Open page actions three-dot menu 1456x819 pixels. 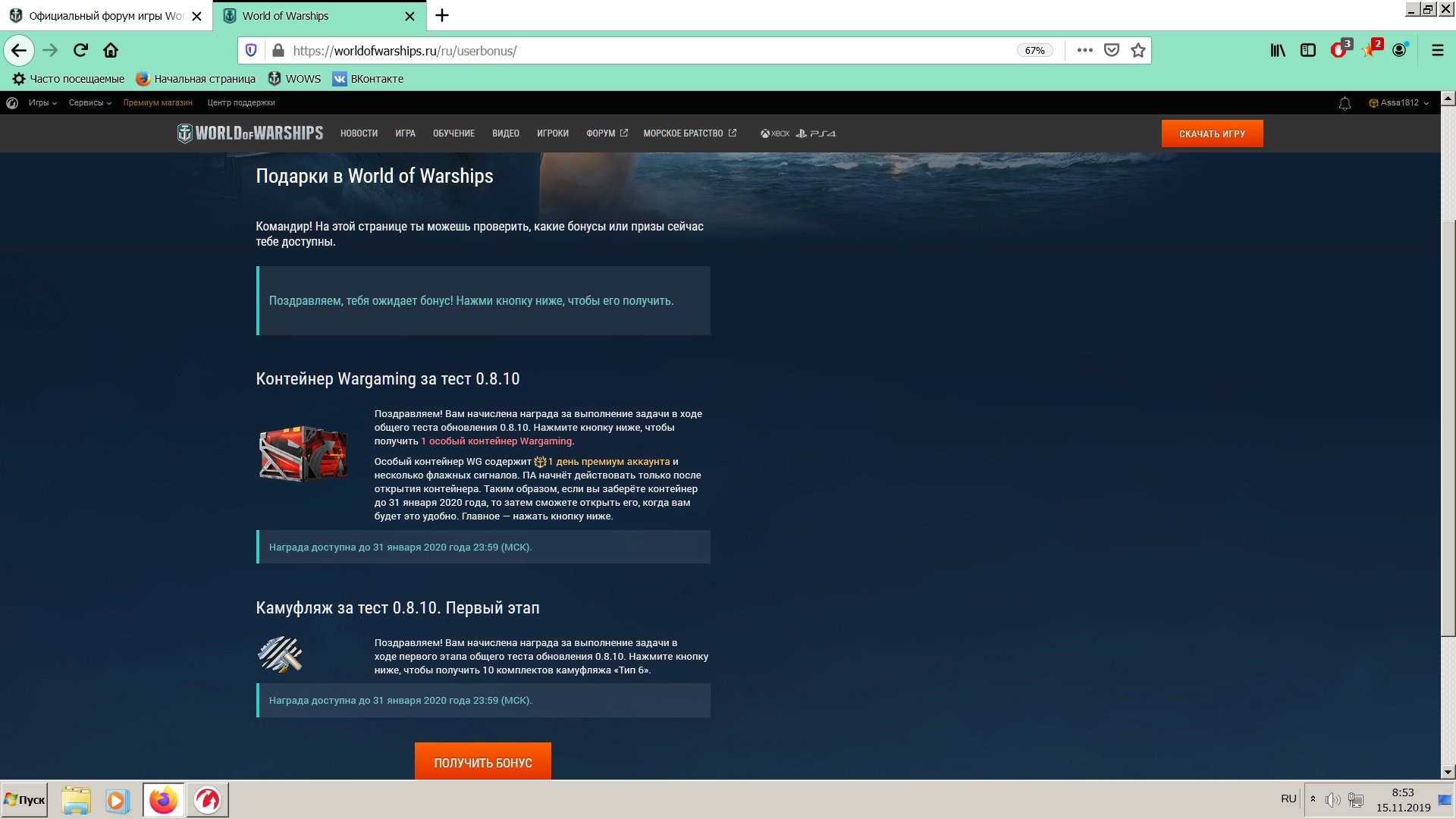[x=1084, y=51]
